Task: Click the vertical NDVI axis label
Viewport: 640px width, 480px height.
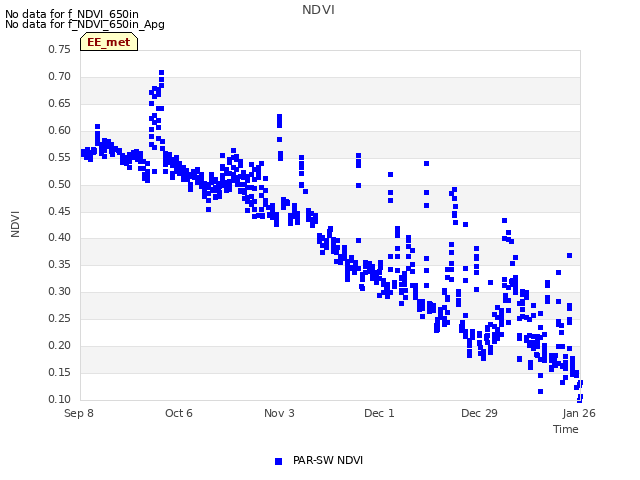Action: (x=15, y=224)
